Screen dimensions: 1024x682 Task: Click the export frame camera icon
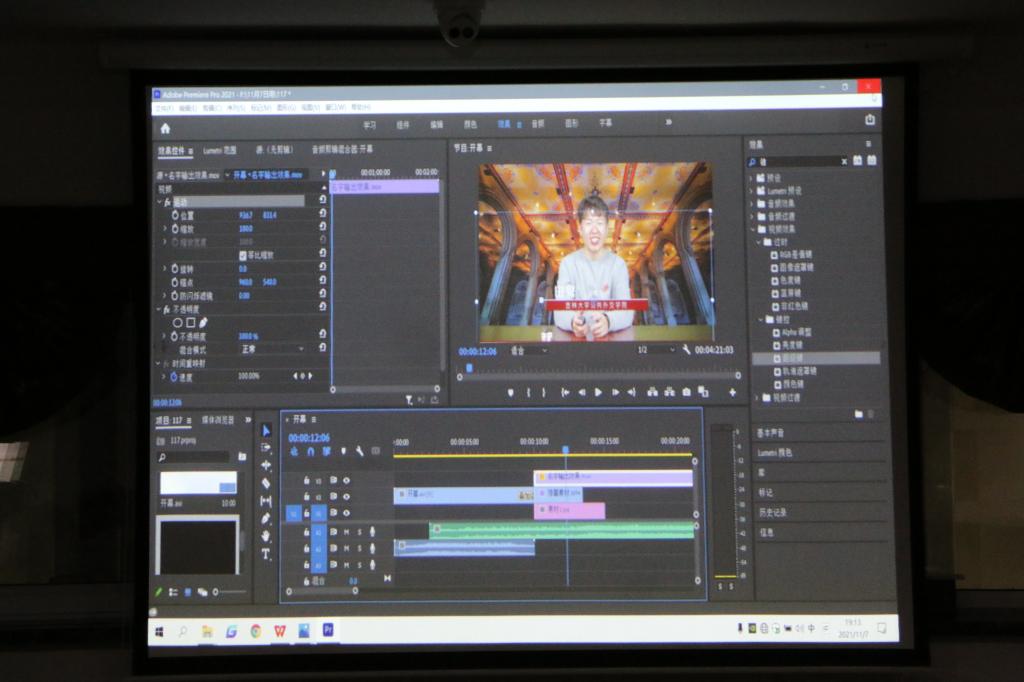pyautogui.click(x=686, y=392)
